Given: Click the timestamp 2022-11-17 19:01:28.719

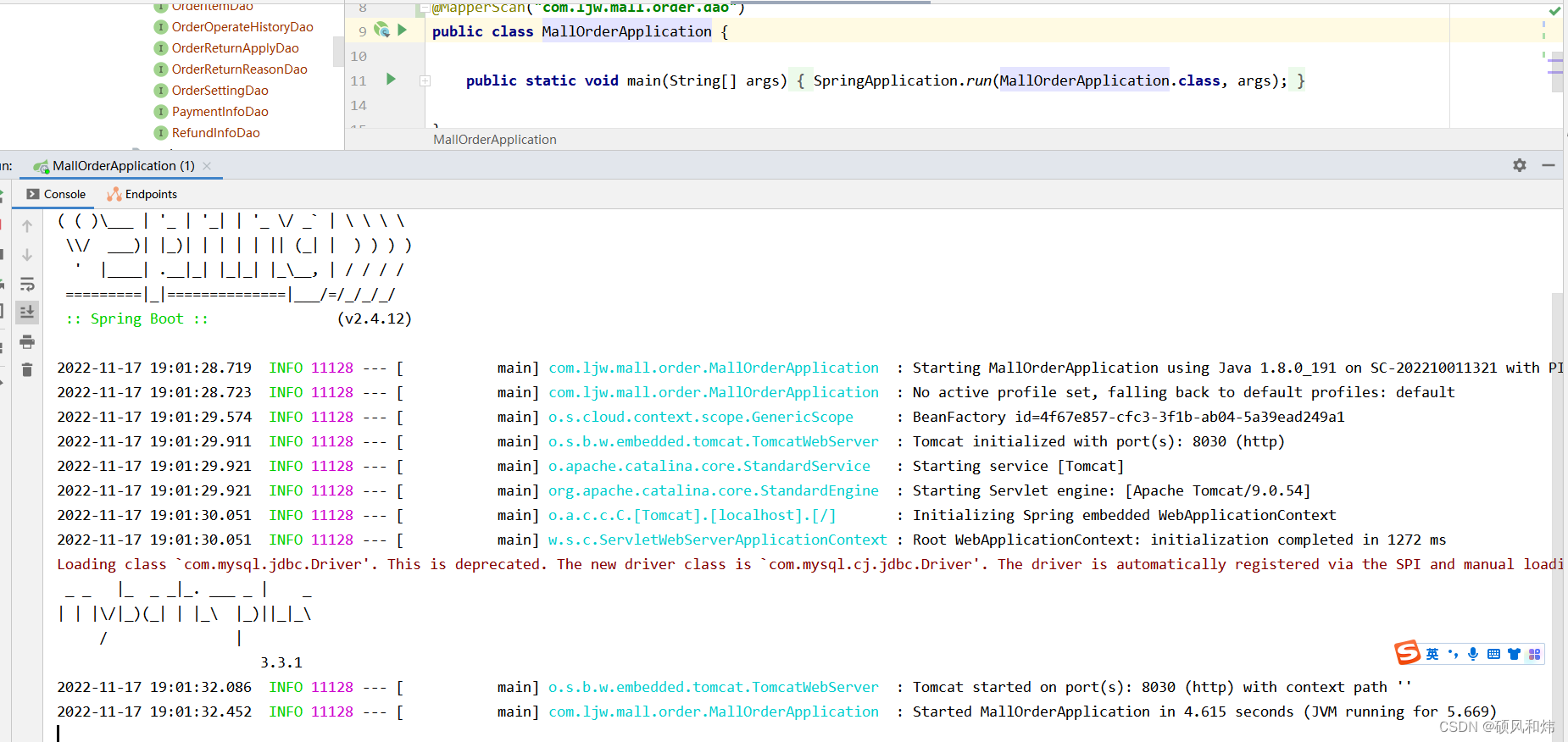Looking at the screenshot, I should [x=154, y=368].
